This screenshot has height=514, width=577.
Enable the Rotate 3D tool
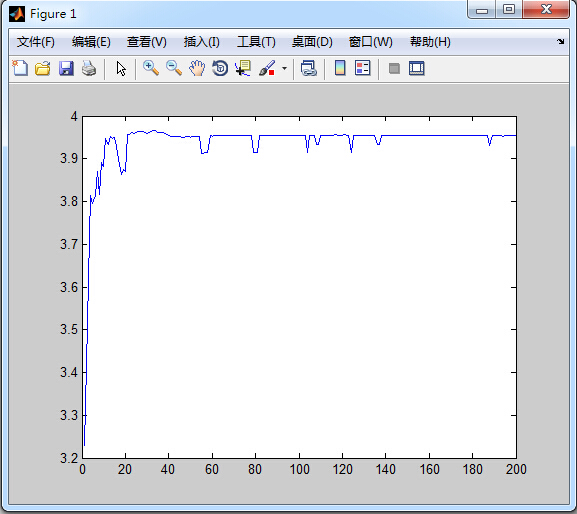[220, 68]
